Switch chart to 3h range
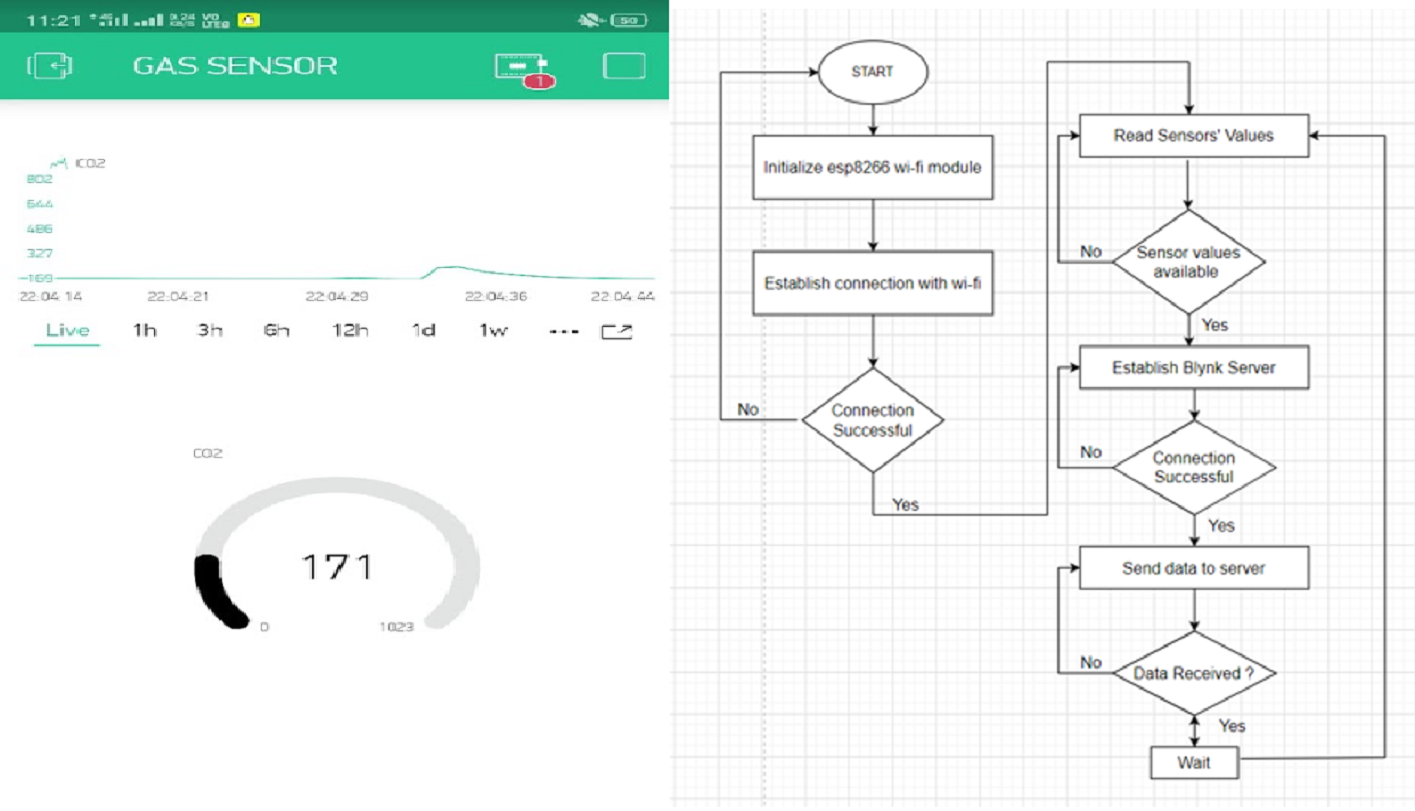 pyautogui.click(x=209, y=331)
